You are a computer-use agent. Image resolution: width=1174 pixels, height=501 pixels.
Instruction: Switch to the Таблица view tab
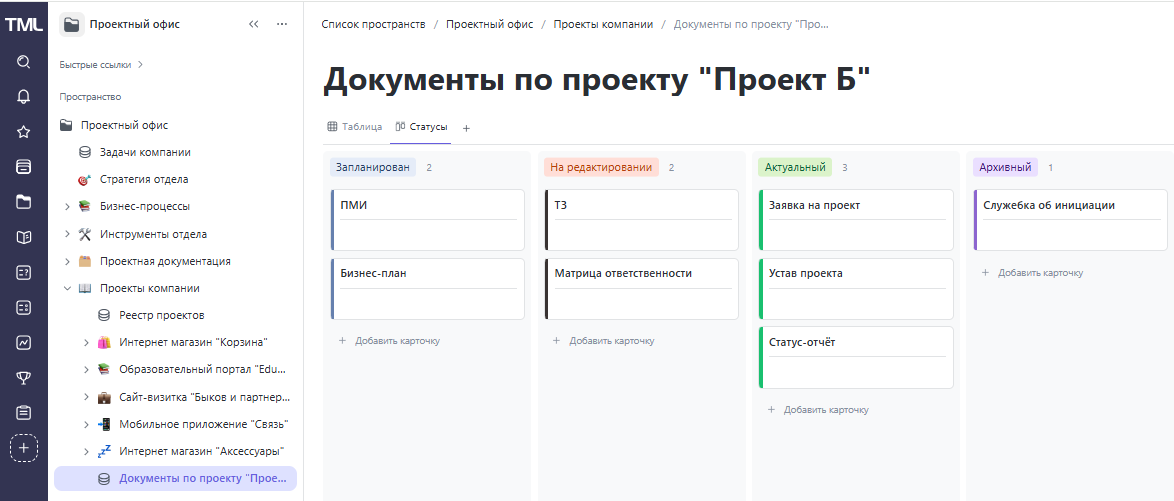(x=354, y=127)
